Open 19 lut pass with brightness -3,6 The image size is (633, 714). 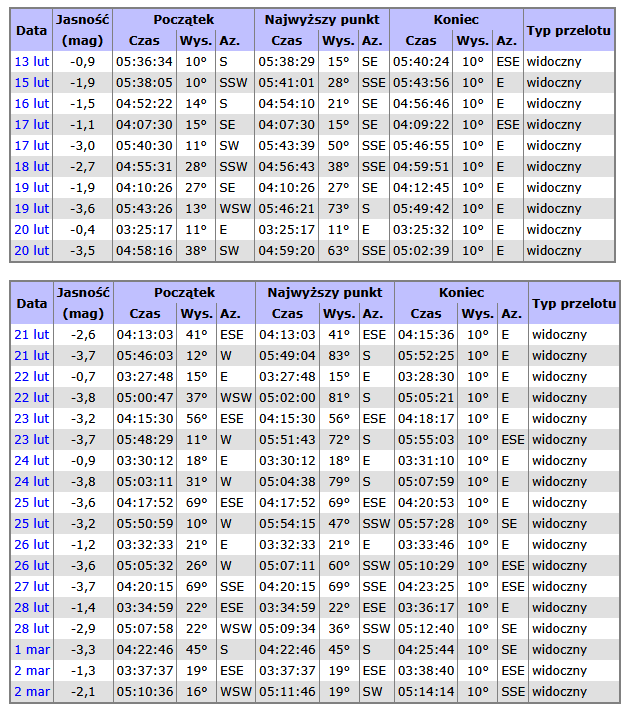coord(31,208)
